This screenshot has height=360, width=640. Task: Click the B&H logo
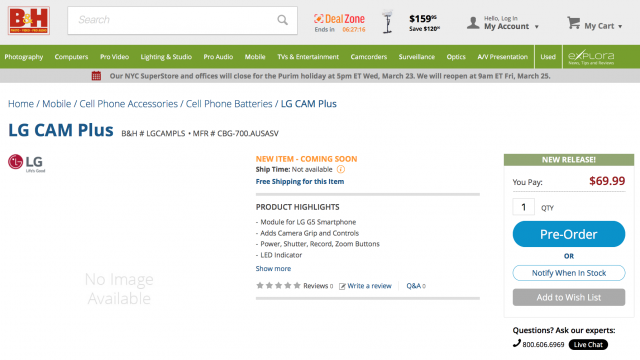[x=29, y=20]
